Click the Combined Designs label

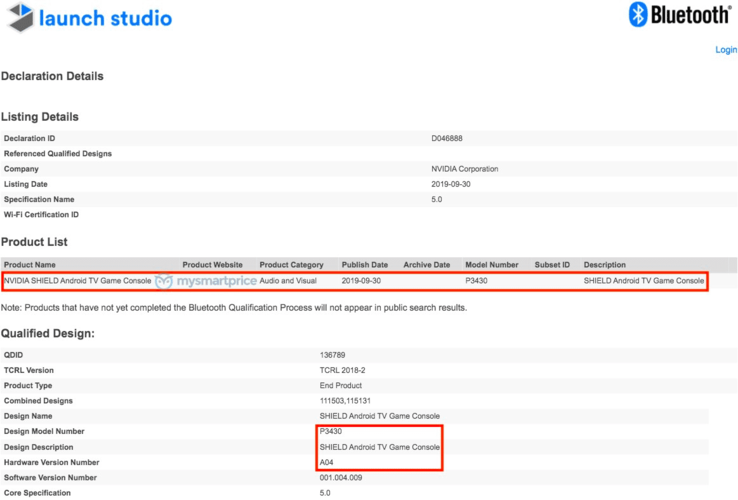[x=38, y=401]
